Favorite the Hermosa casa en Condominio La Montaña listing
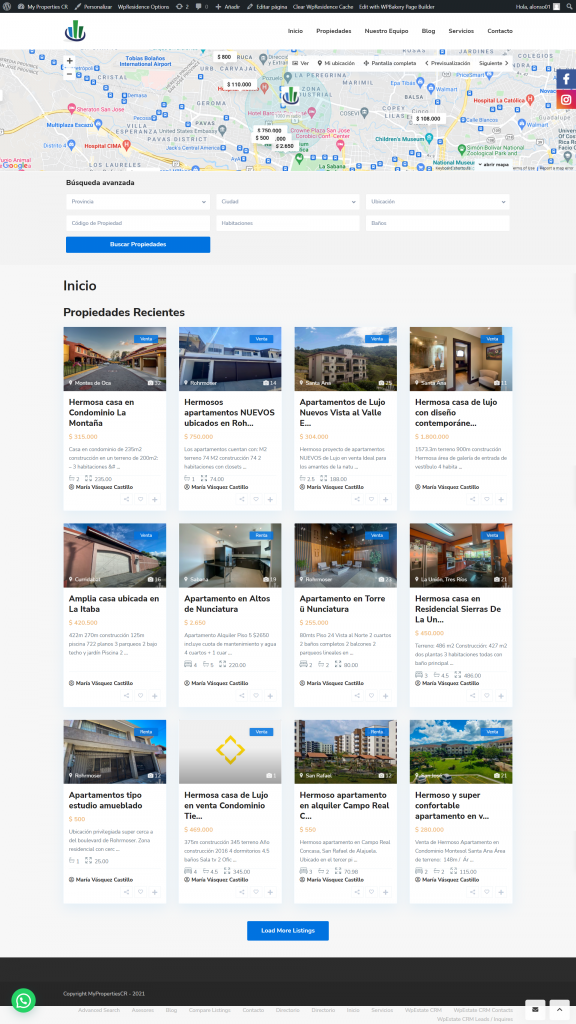The height and width of the screenshot is (1024, 576). click(140, 500)
